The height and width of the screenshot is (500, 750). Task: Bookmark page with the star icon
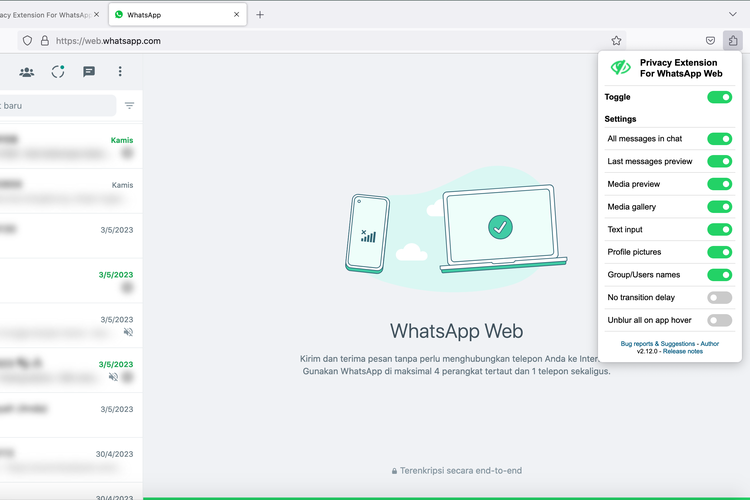(616, 41)
